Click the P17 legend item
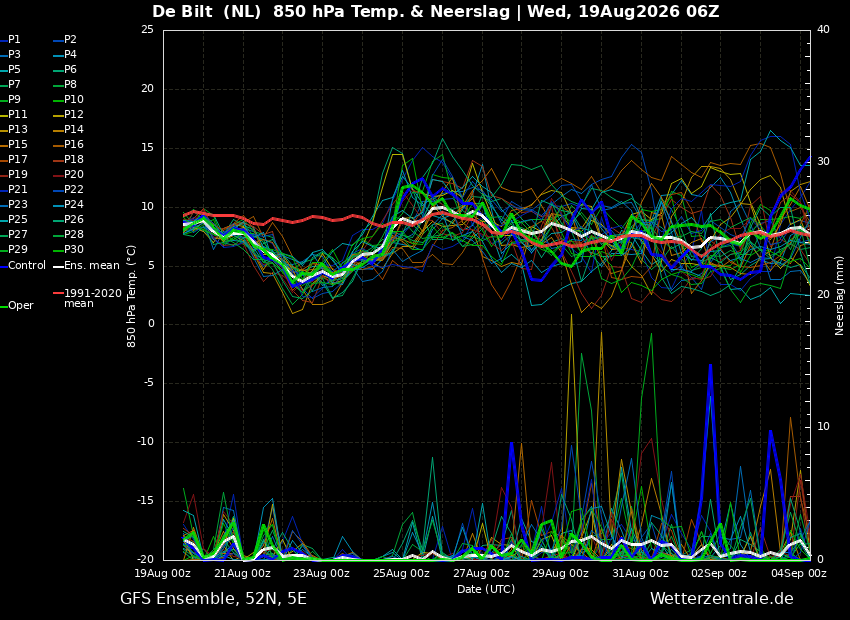 pos(14,160)
